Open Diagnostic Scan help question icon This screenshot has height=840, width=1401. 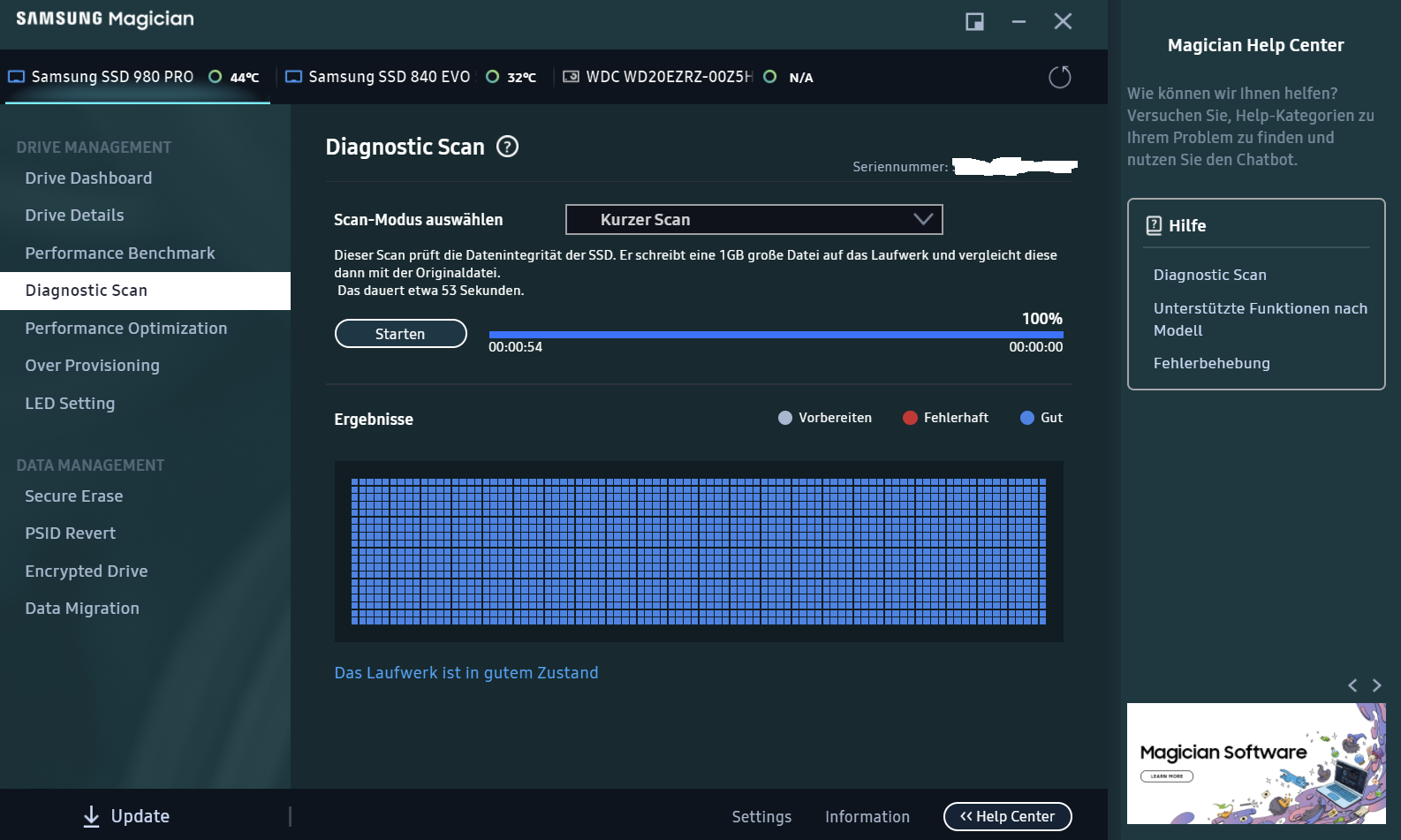pyautogui.click(x=507, y=147)
